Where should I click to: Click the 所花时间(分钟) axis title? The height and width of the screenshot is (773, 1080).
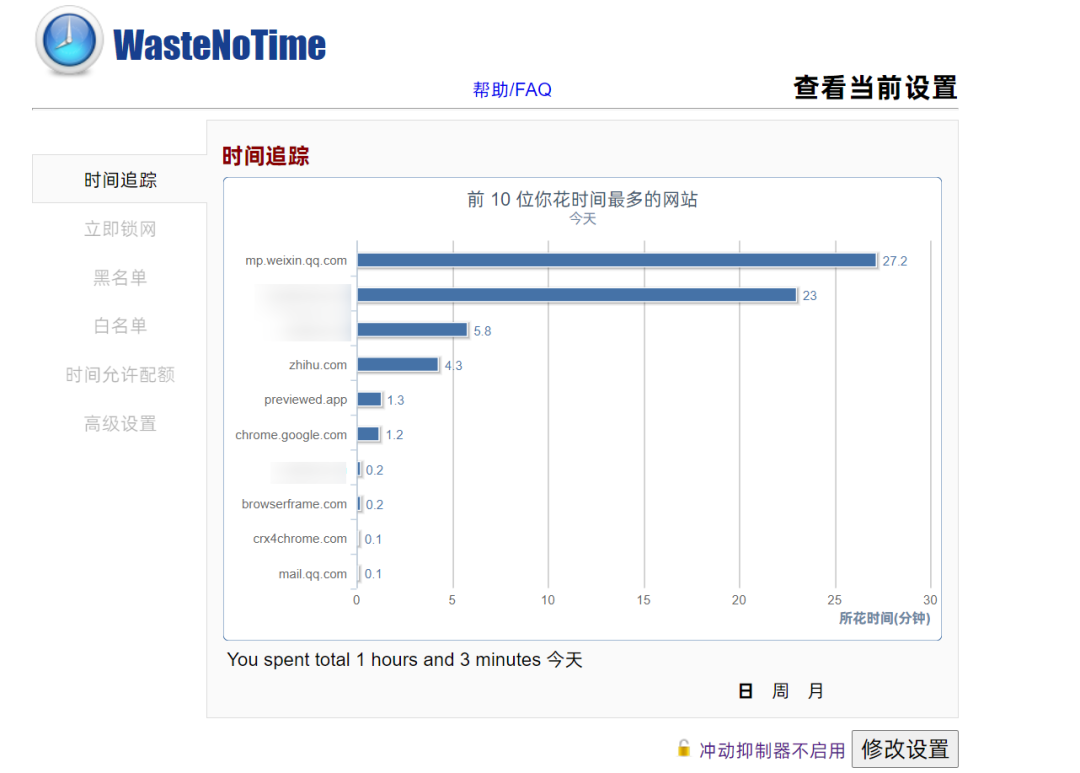884,618
